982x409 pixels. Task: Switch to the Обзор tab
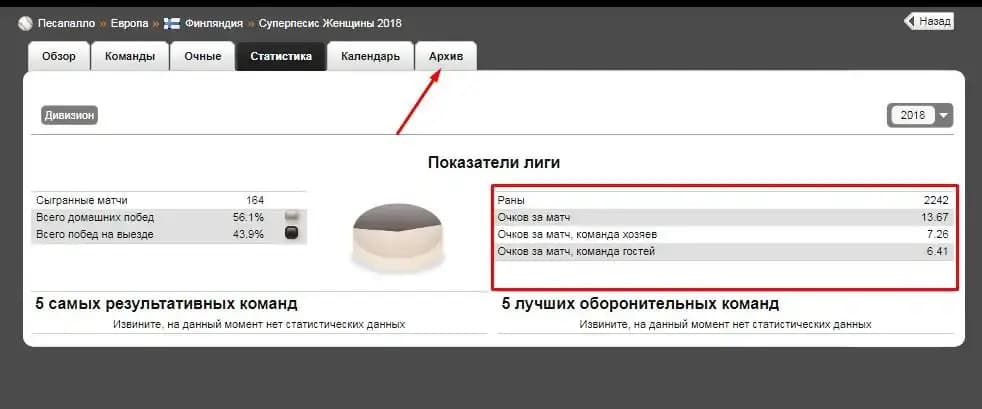(x=59, y=56)
